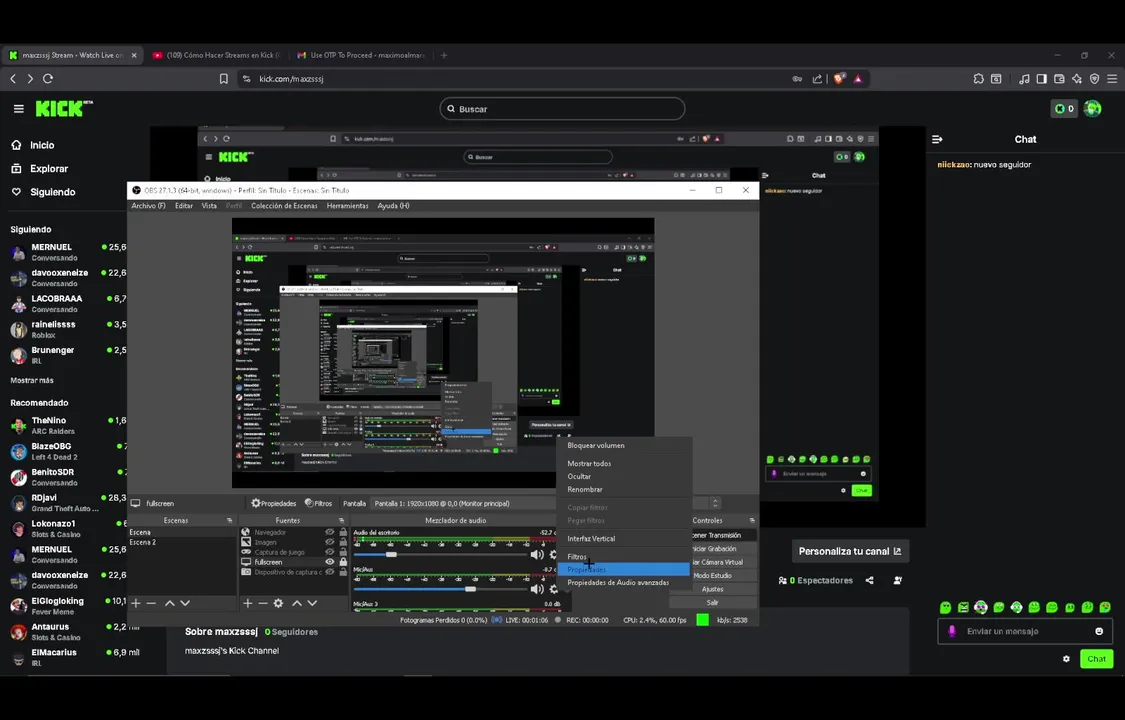Click the share page icon in address bar

pos(817,79)
